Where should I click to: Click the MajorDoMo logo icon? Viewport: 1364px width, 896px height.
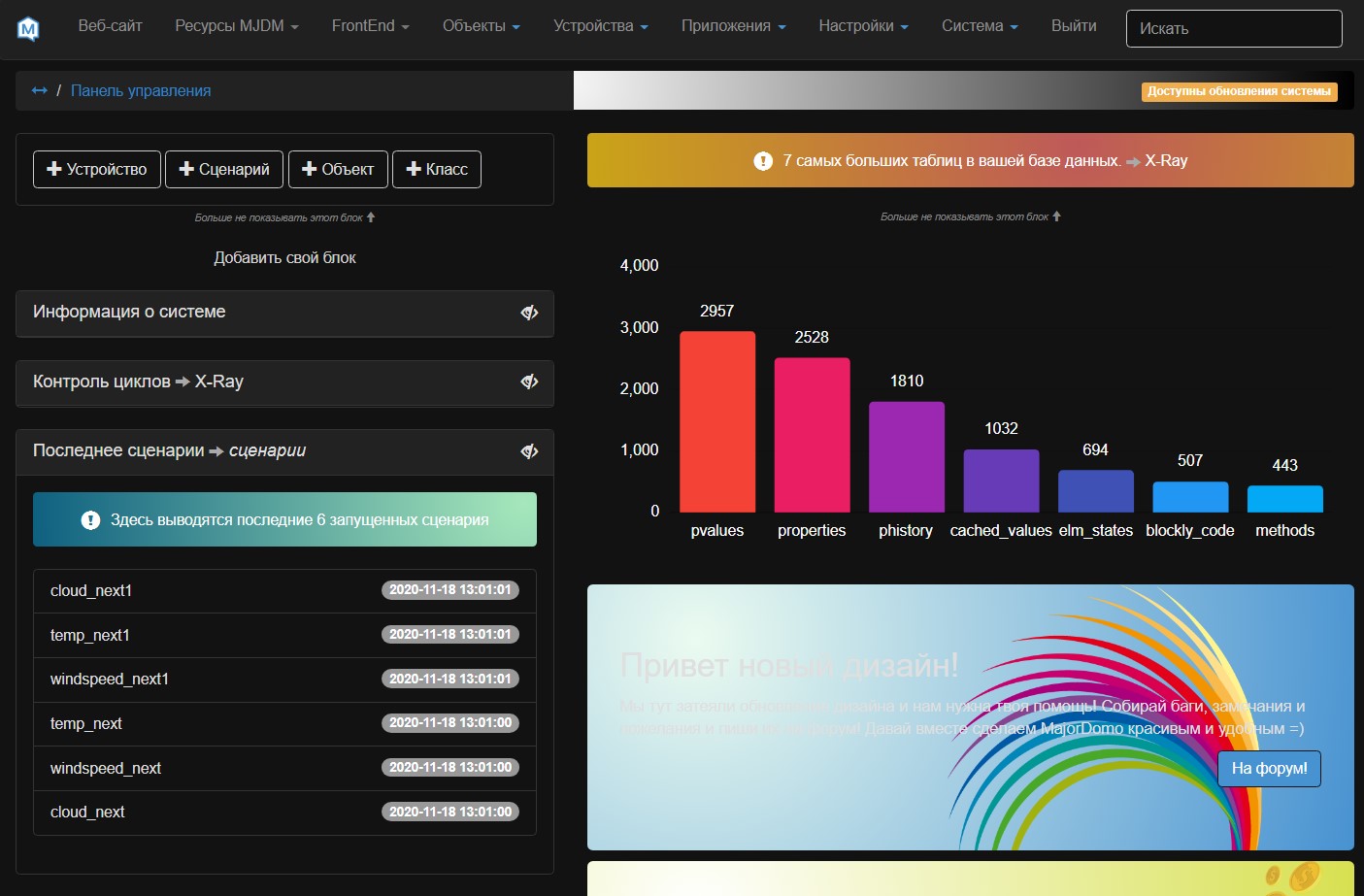pos(28,28)
